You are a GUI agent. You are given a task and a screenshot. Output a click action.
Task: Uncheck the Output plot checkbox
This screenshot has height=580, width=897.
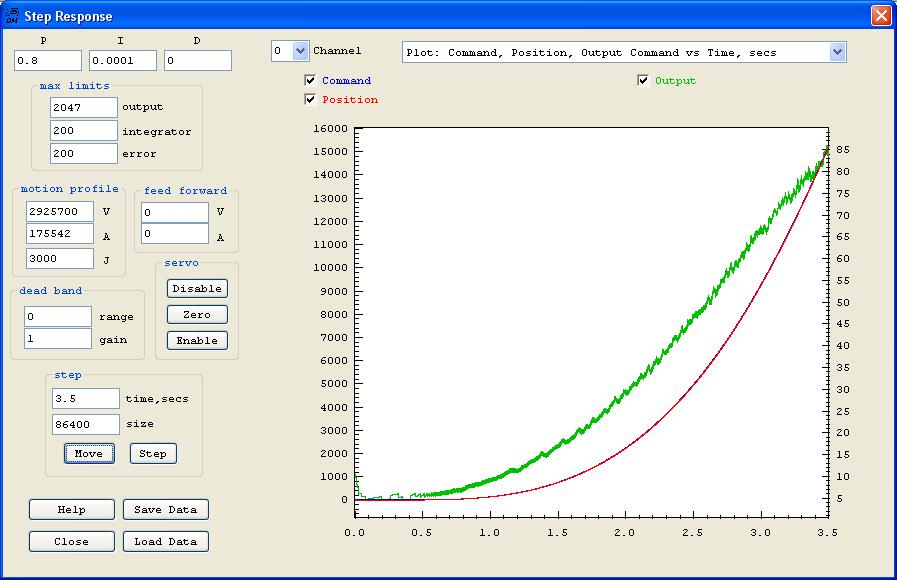tap(643, 81)
